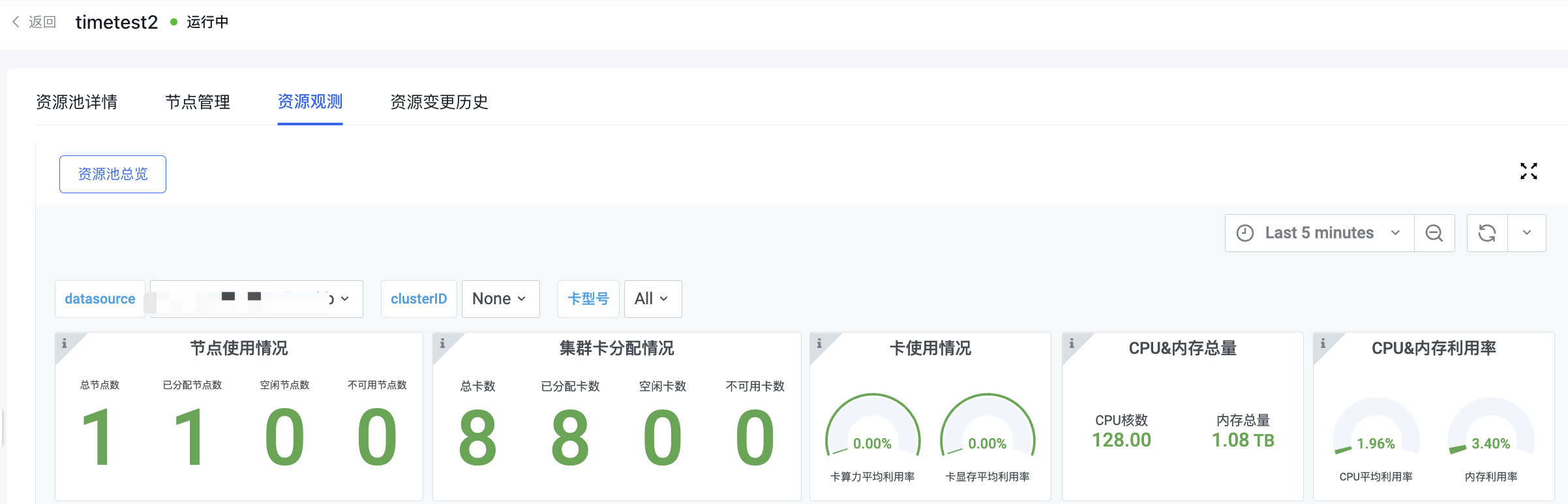The image size is (1568, 504).
Task: Click the 卡使用情况 panel title
Action: [x=930, y=348]
